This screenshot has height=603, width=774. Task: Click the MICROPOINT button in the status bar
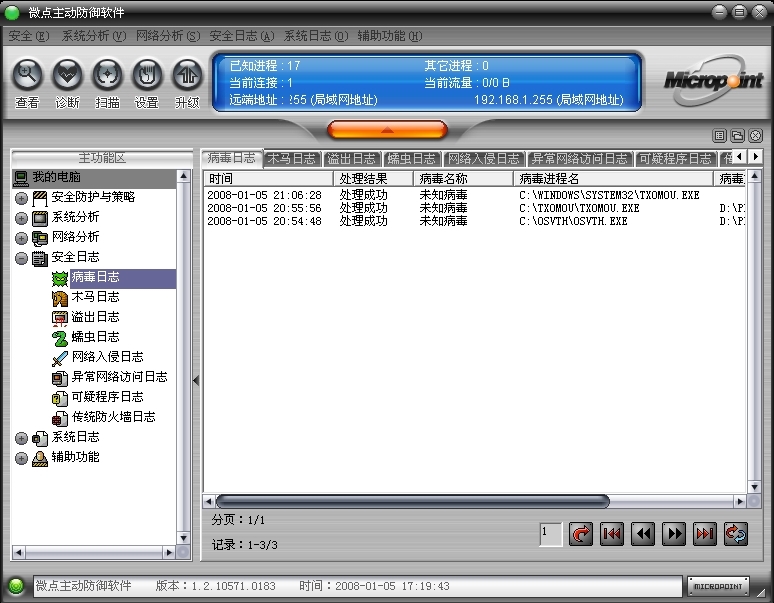(x=718, y=586)
